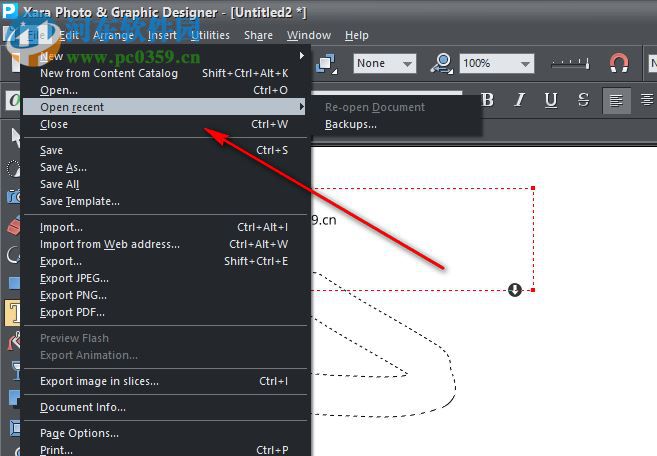This screenshot has width=657, height=456.
Task: Toggle Strikethrough text formatting
Action: pyautogui.click(x=583, y=100)
